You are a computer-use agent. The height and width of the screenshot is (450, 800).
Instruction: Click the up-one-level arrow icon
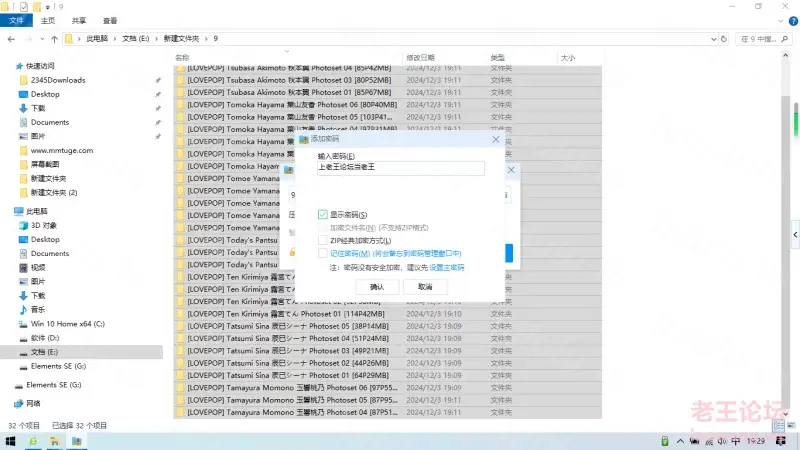pos(54,39)
